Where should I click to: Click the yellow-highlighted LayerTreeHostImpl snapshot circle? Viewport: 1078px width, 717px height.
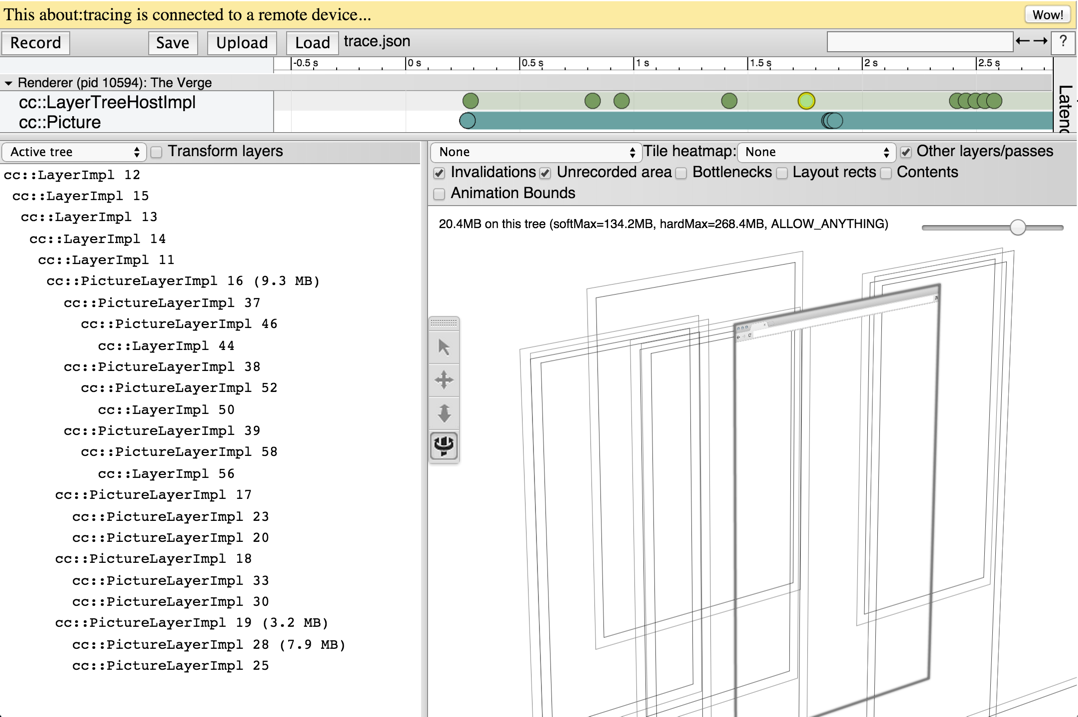pyautogui.click(x=806, y=101)
